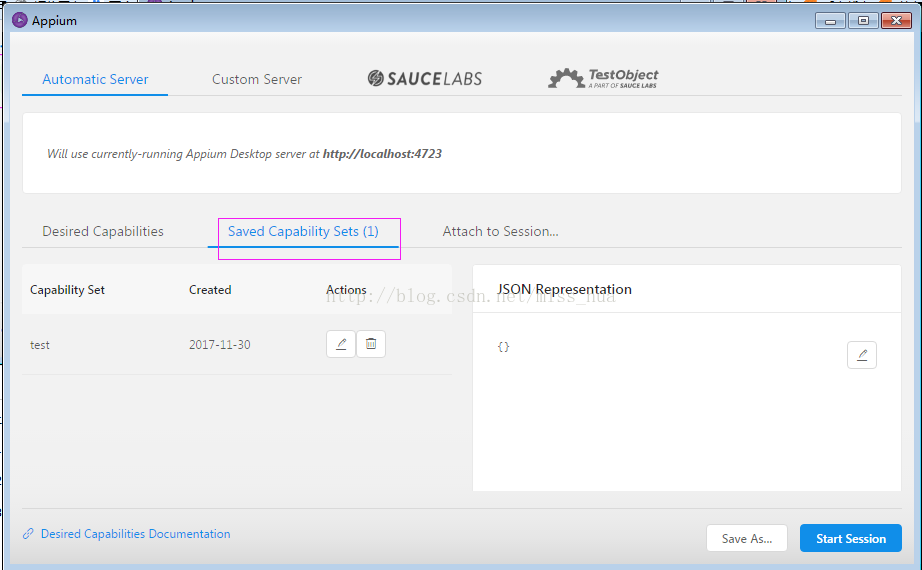922x570 pixels.
Task: Switch to the Automatic Server tab
Action: pos(95,79)
